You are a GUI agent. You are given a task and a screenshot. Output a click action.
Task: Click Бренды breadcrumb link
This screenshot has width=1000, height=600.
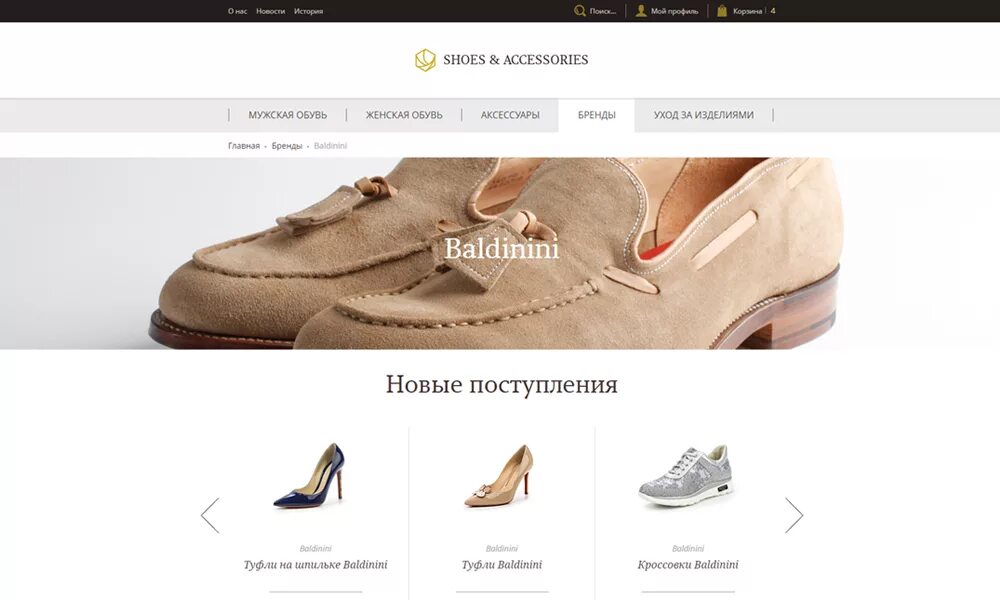[x=287, y=146]
